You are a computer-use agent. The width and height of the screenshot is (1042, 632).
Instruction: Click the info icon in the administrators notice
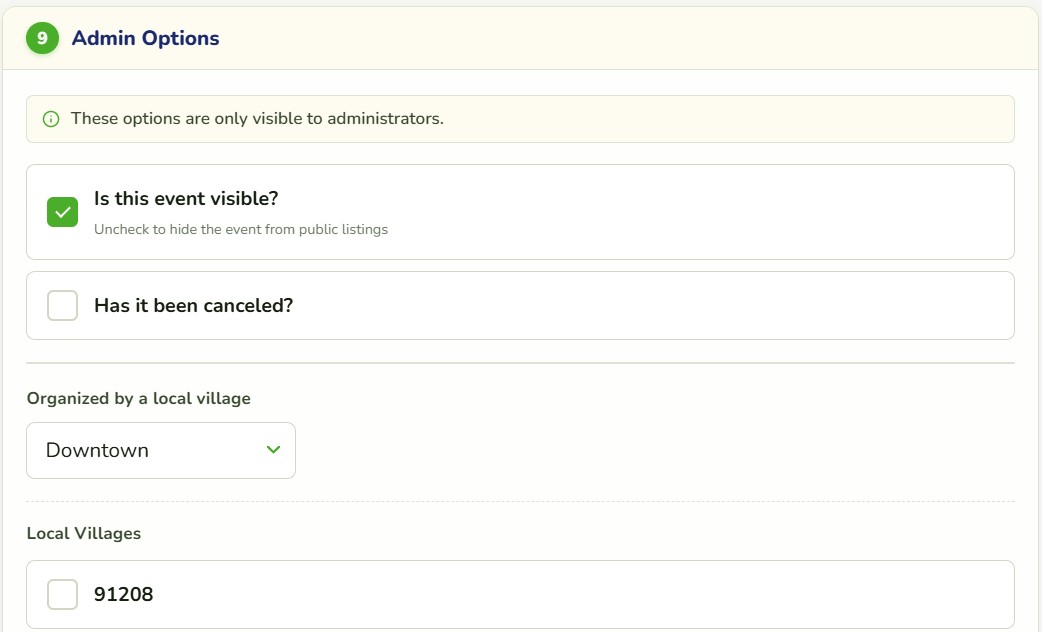[x=51, y=119]
